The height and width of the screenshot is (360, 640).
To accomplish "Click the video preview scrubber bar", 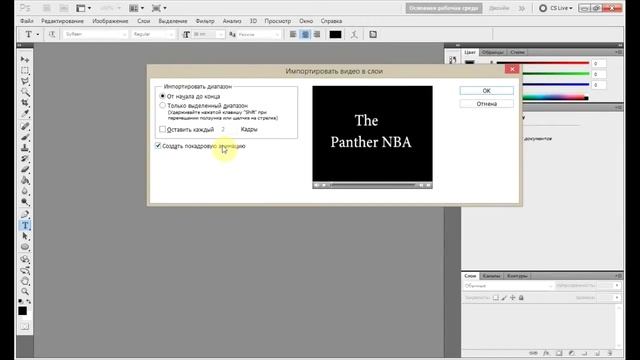I will (x=372, y=185).
